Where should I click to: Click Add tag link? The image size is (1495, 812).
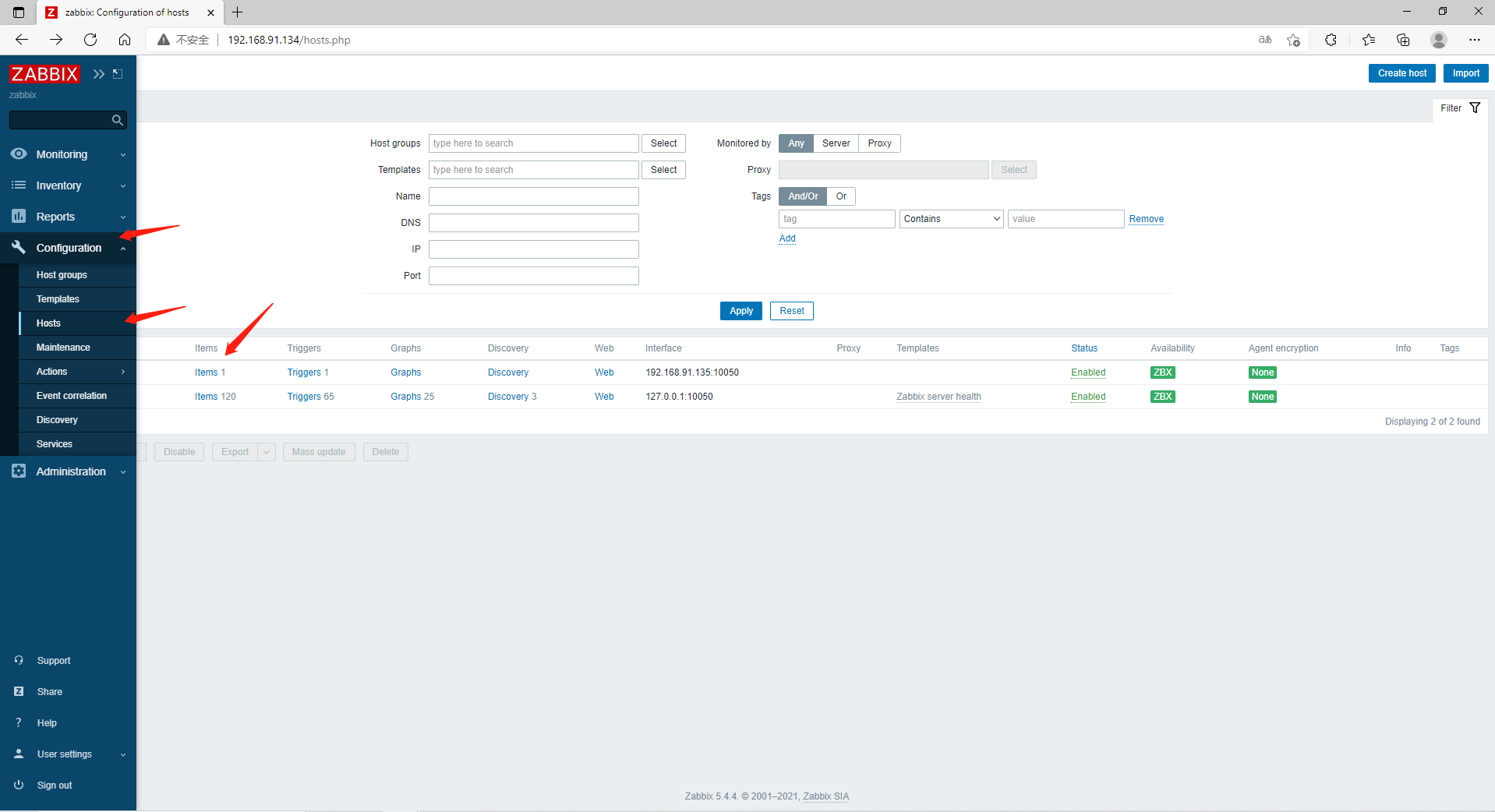click(x=787, y=238)
